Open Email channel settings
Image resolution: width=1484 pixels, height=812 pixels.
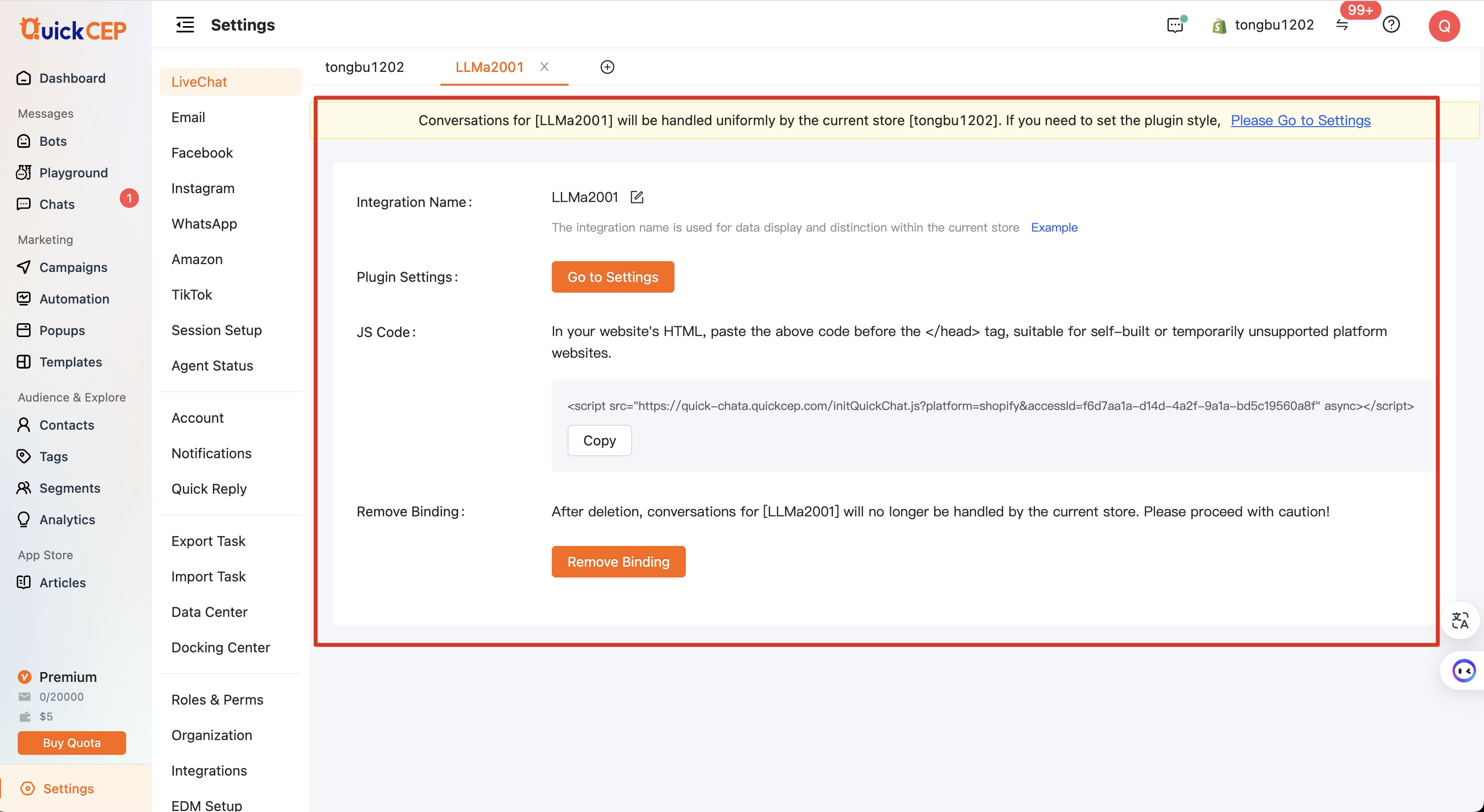point(188,118)
